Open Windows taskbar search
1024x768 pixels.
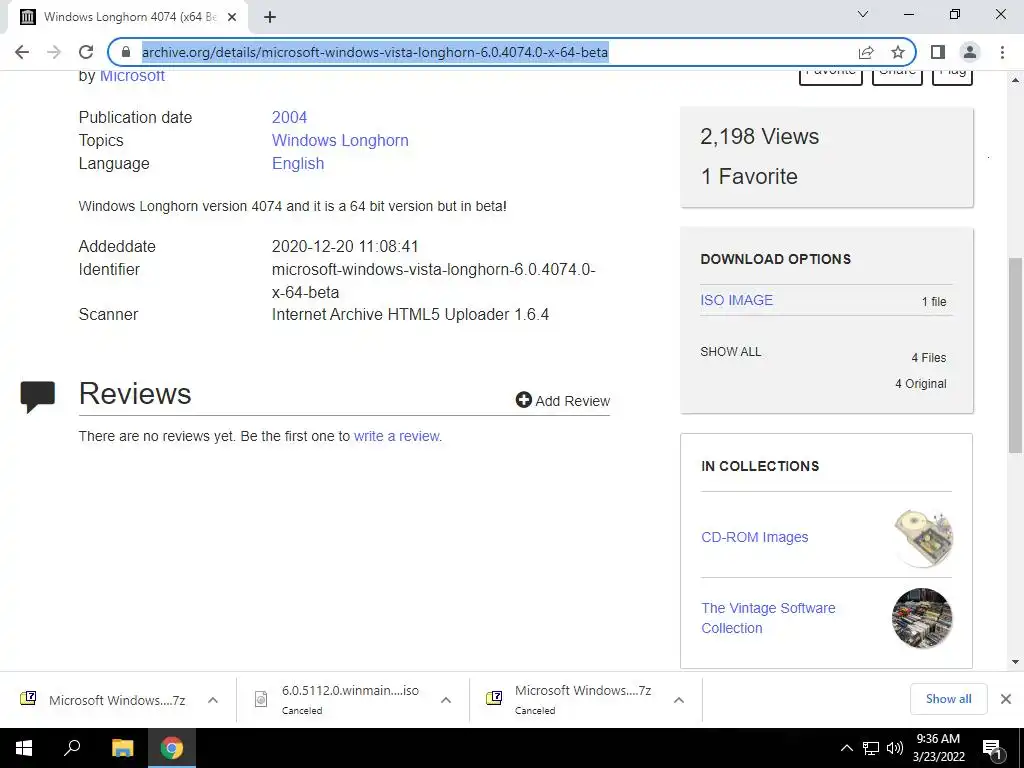pyautogui.click(x=72, y=748)
